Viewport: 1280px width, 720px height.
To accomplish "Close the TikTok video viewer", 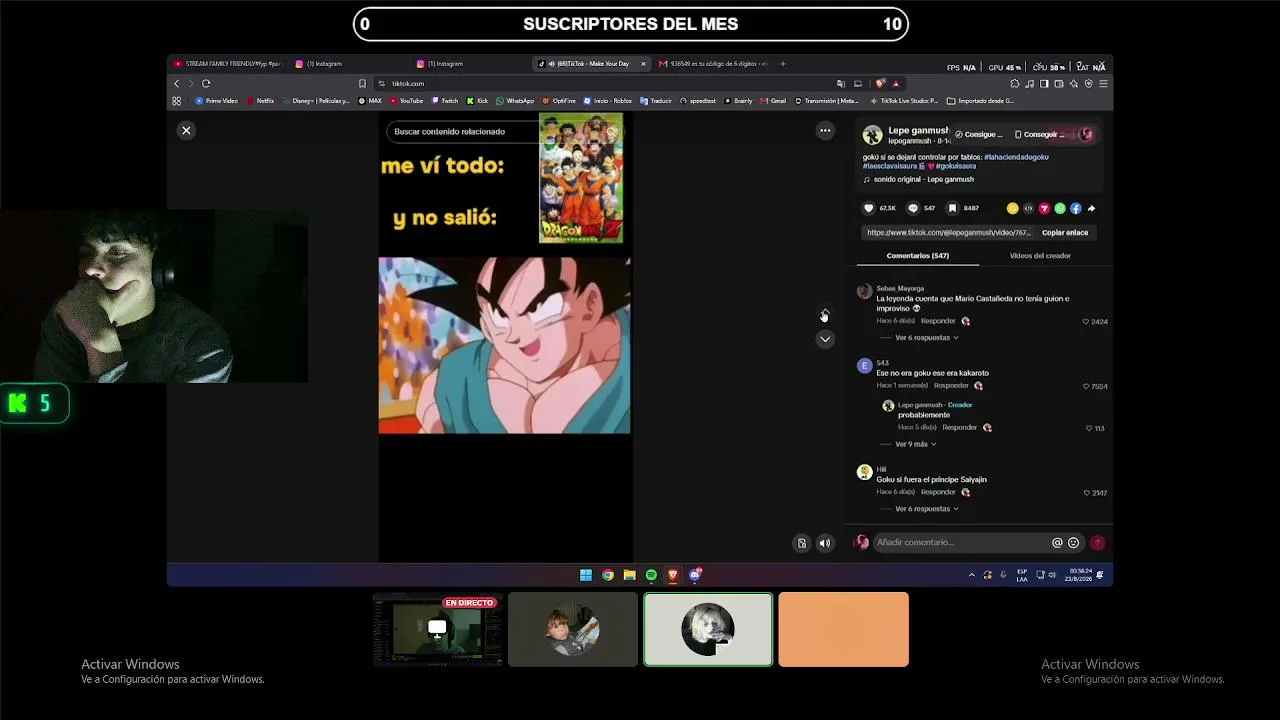I will pyautogui.click(x=186, y=131).
